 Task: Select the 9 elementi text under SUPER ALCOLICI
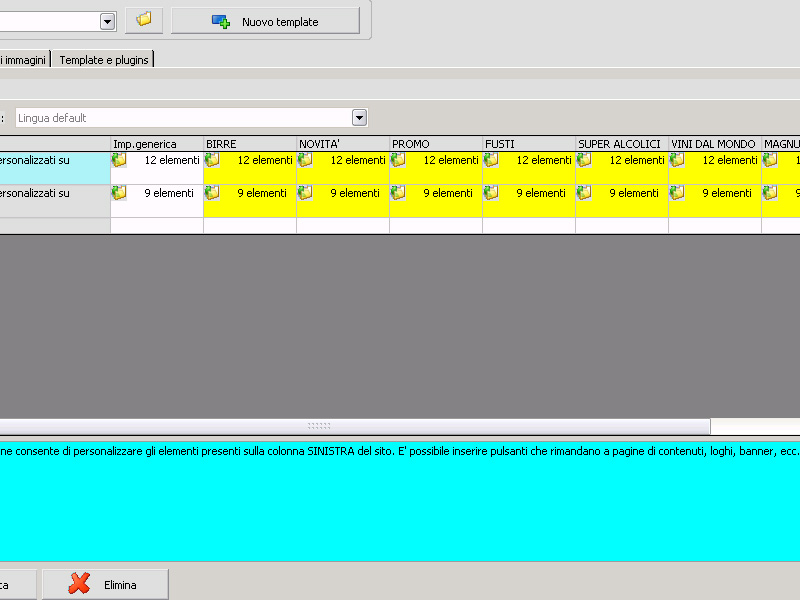click(x=634, y=193)
